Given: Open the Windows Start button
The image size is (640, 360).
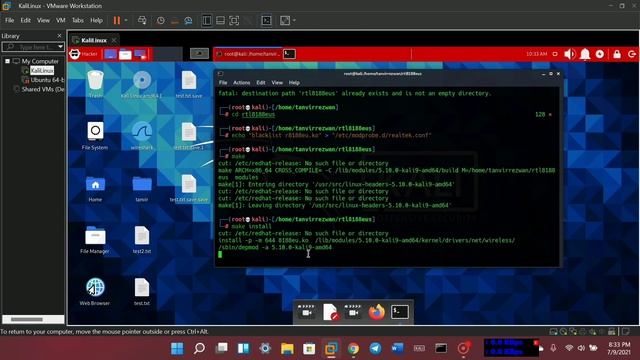Looking at the screenshot, I should point(177,349).
